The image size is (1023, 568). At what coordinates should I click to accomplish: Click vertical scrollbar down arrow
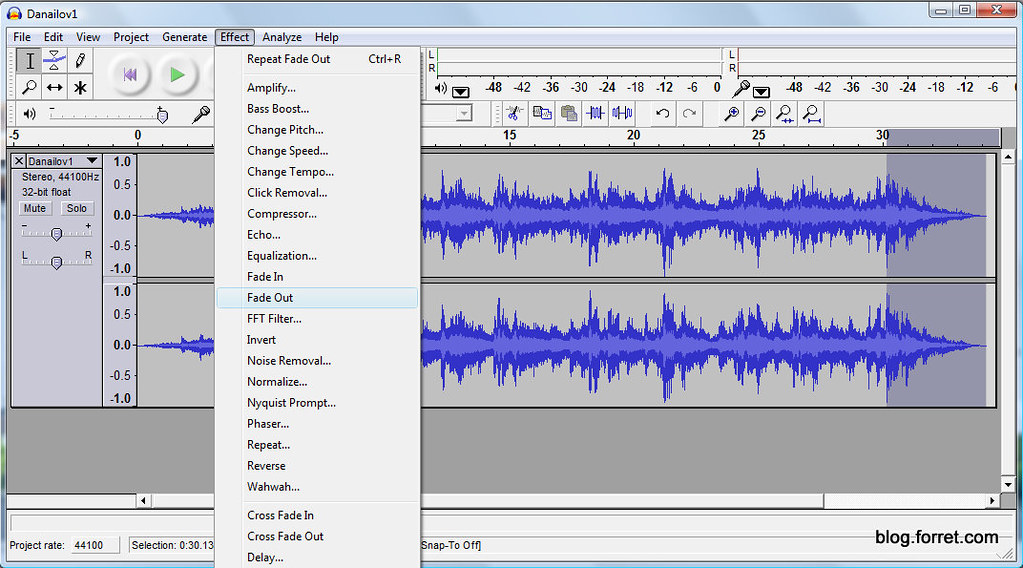(1008, 485)
